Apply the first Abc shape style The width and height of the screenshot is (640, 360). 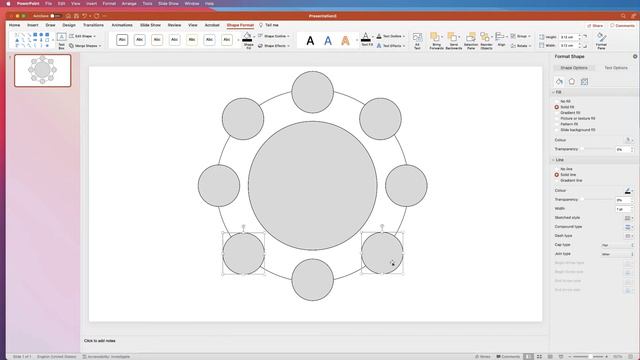[122, 40]
